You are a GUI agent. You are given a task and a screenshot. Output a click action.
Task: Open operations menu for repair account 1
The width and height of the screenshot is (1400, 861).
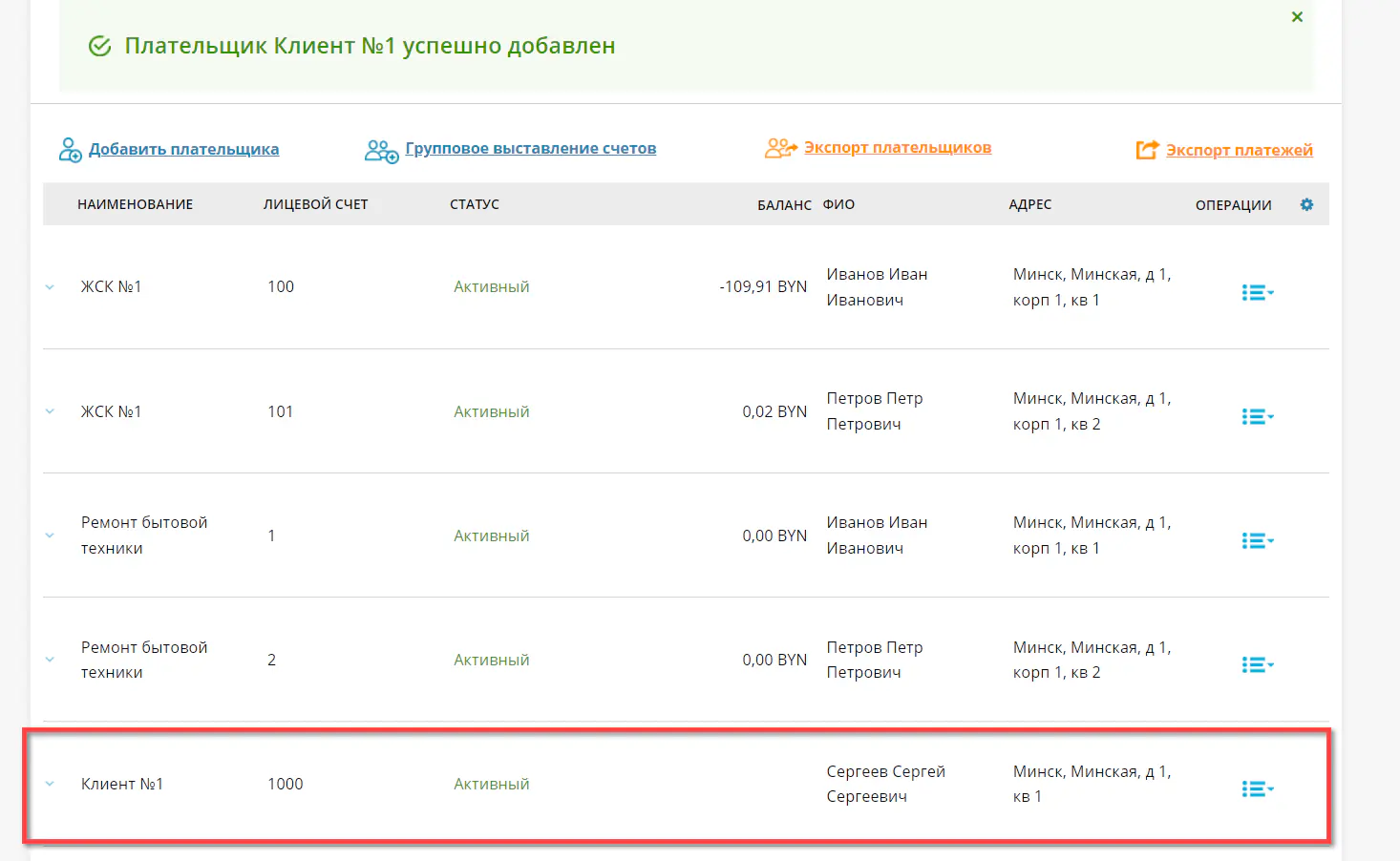point(1257,540)
